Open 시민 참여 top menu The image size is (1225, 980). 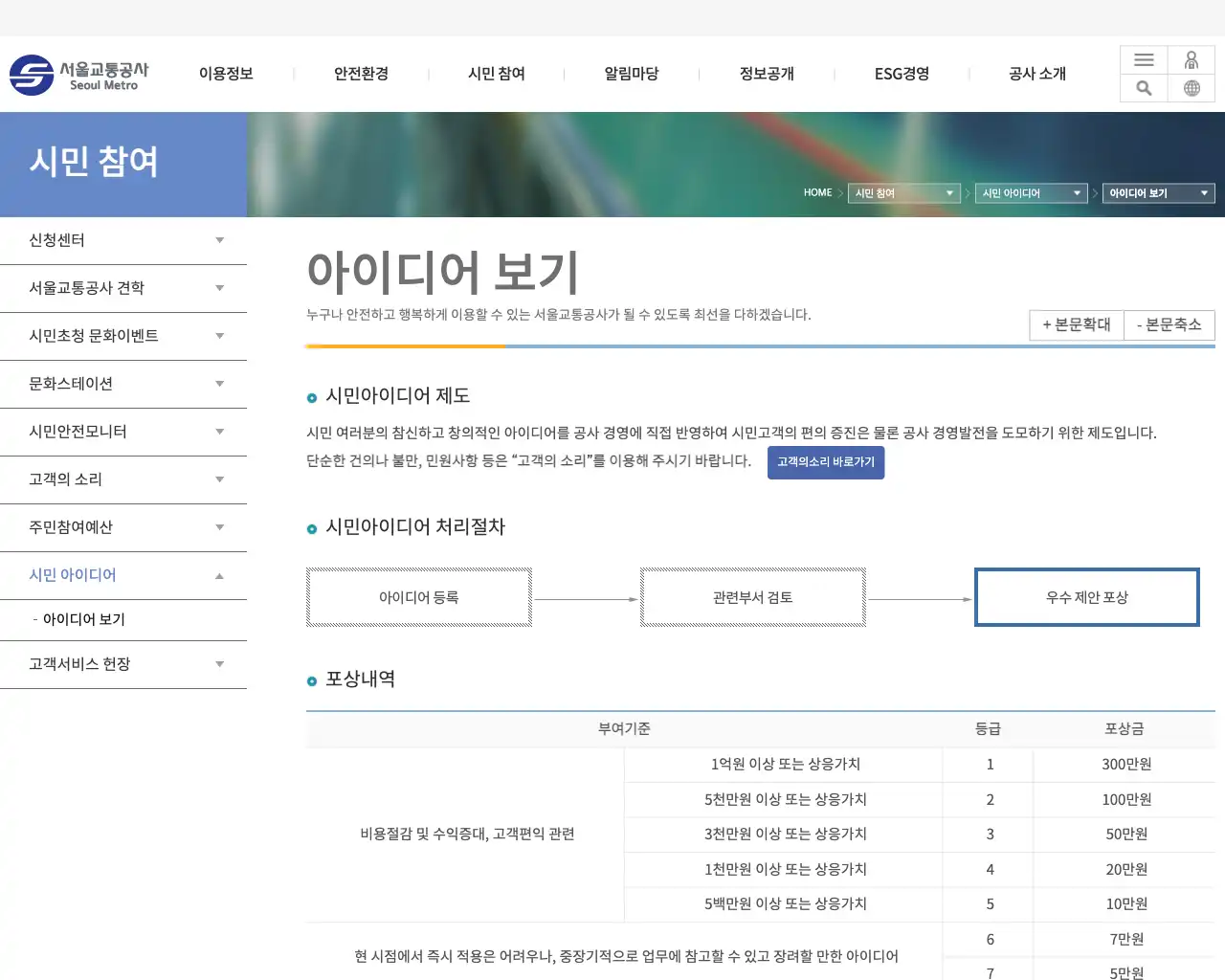pos(497,74)
